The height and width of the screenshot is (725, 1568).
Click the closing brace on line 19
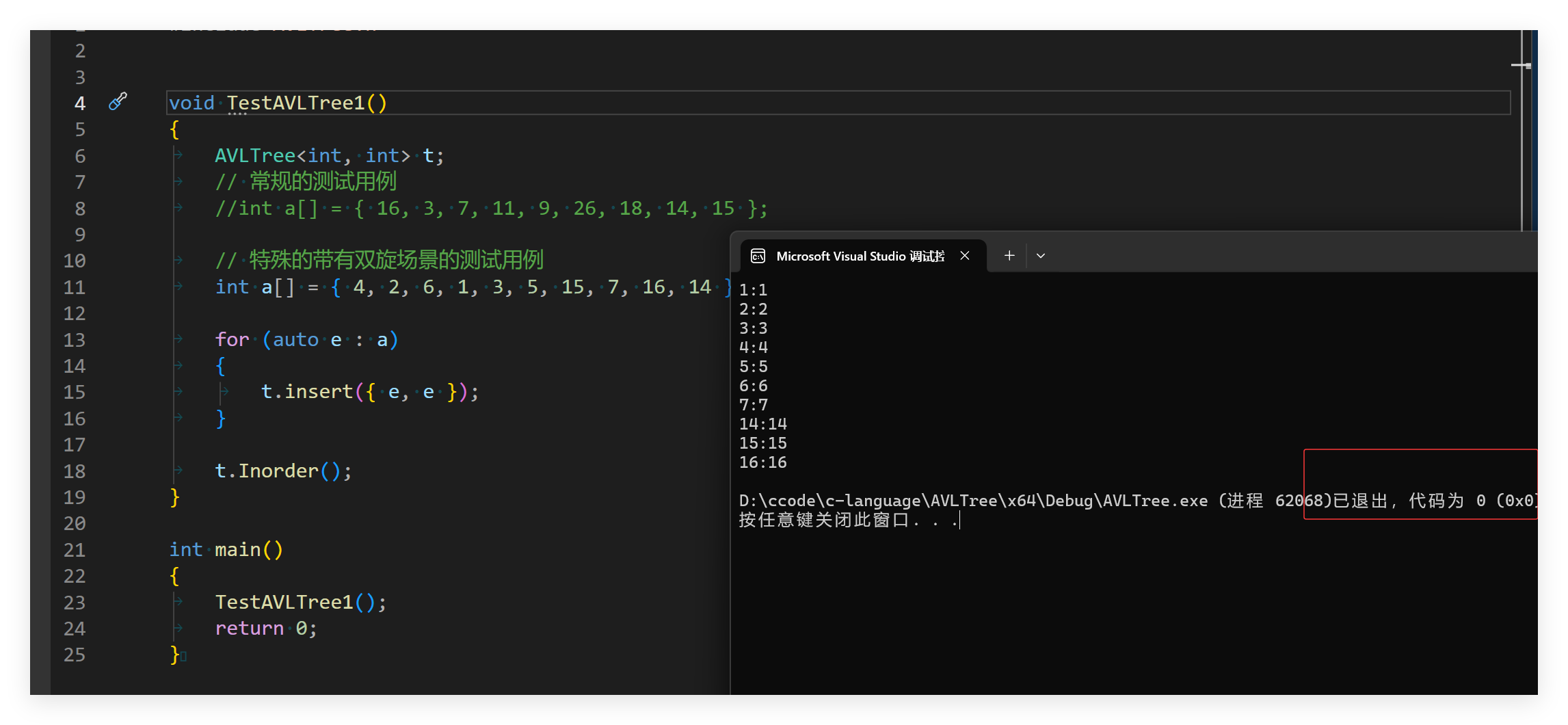pyautogui.click(x=174, y=497)
